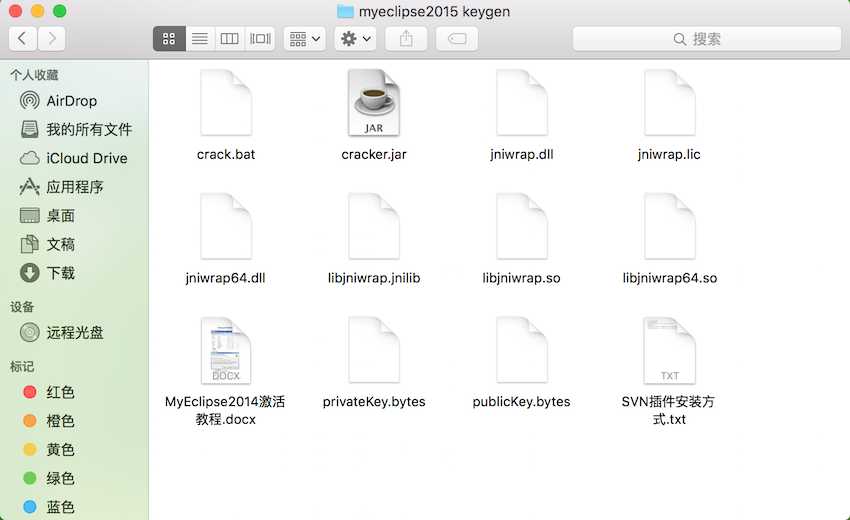Select the 红色 red tag
850x520 pixels.
(x=74, y=392)
